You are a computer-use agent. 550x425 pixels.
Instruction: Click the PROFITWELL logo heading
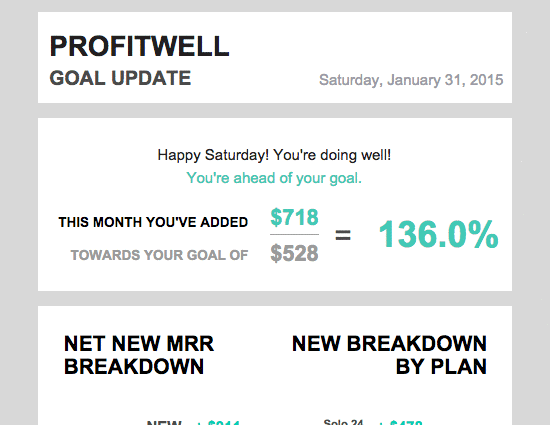pyautogui.click(x=139, y=46)
